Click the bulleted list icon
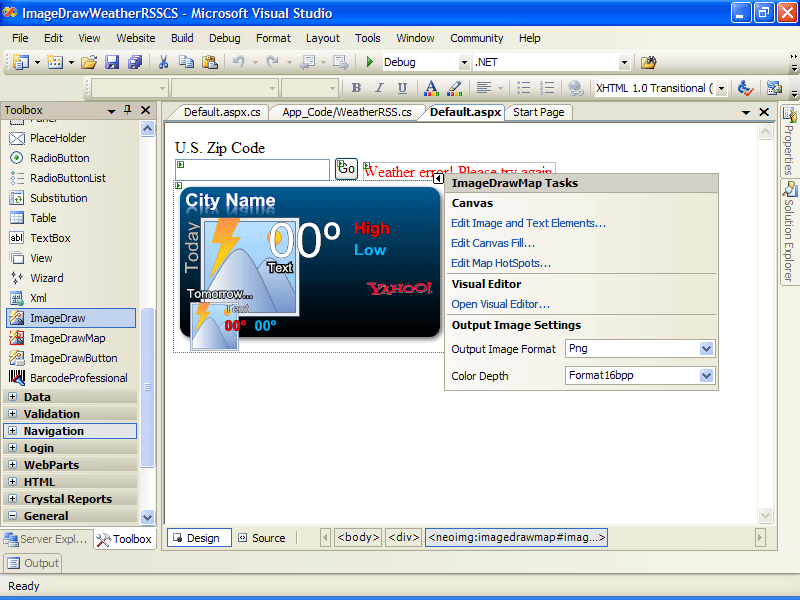800x600 pixels. pos(523,88)
